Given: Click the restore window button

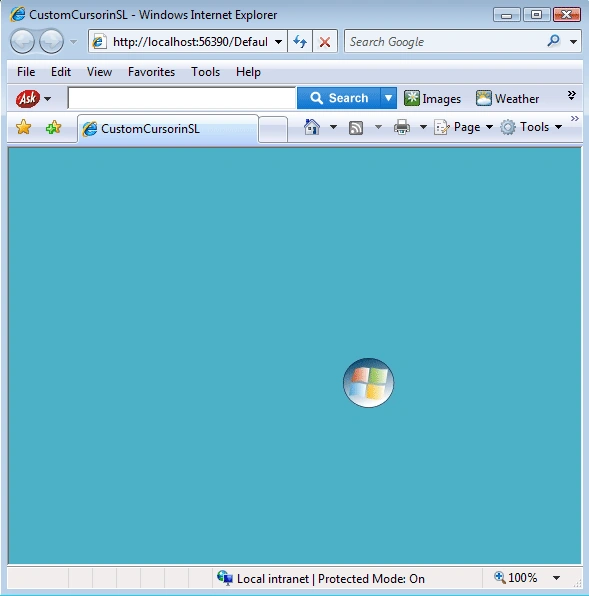Looking at the screenshot, I should (537, 15).
